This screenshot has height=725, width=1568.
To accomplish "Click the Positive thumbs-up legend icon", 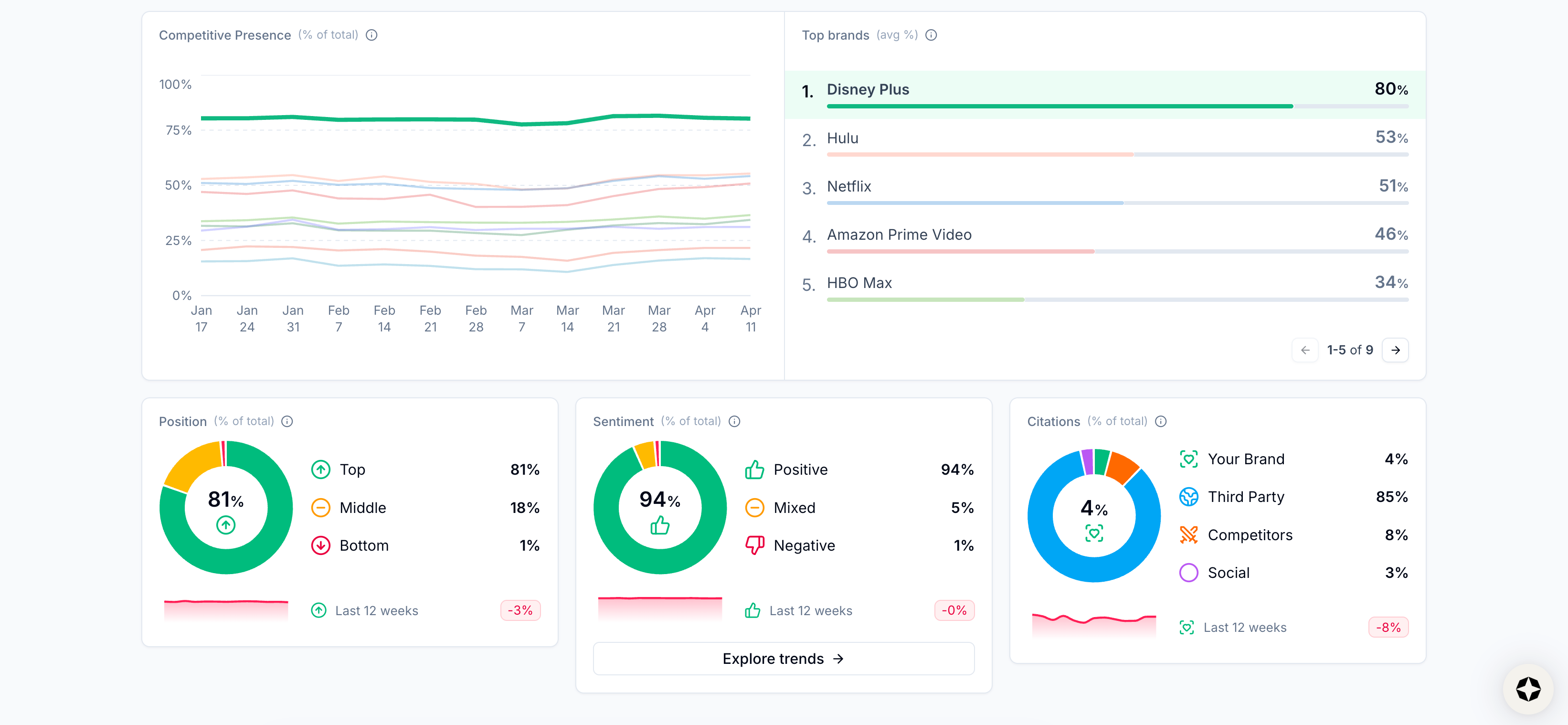I will coord(754,469).
